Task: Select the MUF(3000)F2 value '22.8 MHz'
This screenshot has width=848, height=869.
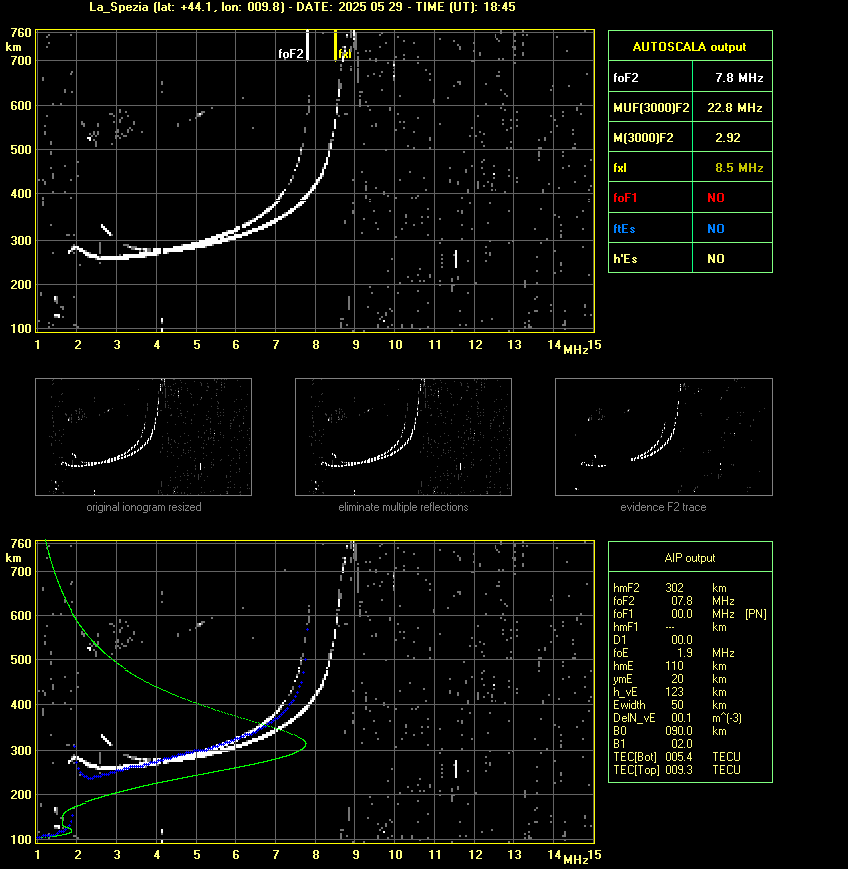Action: 734,108
